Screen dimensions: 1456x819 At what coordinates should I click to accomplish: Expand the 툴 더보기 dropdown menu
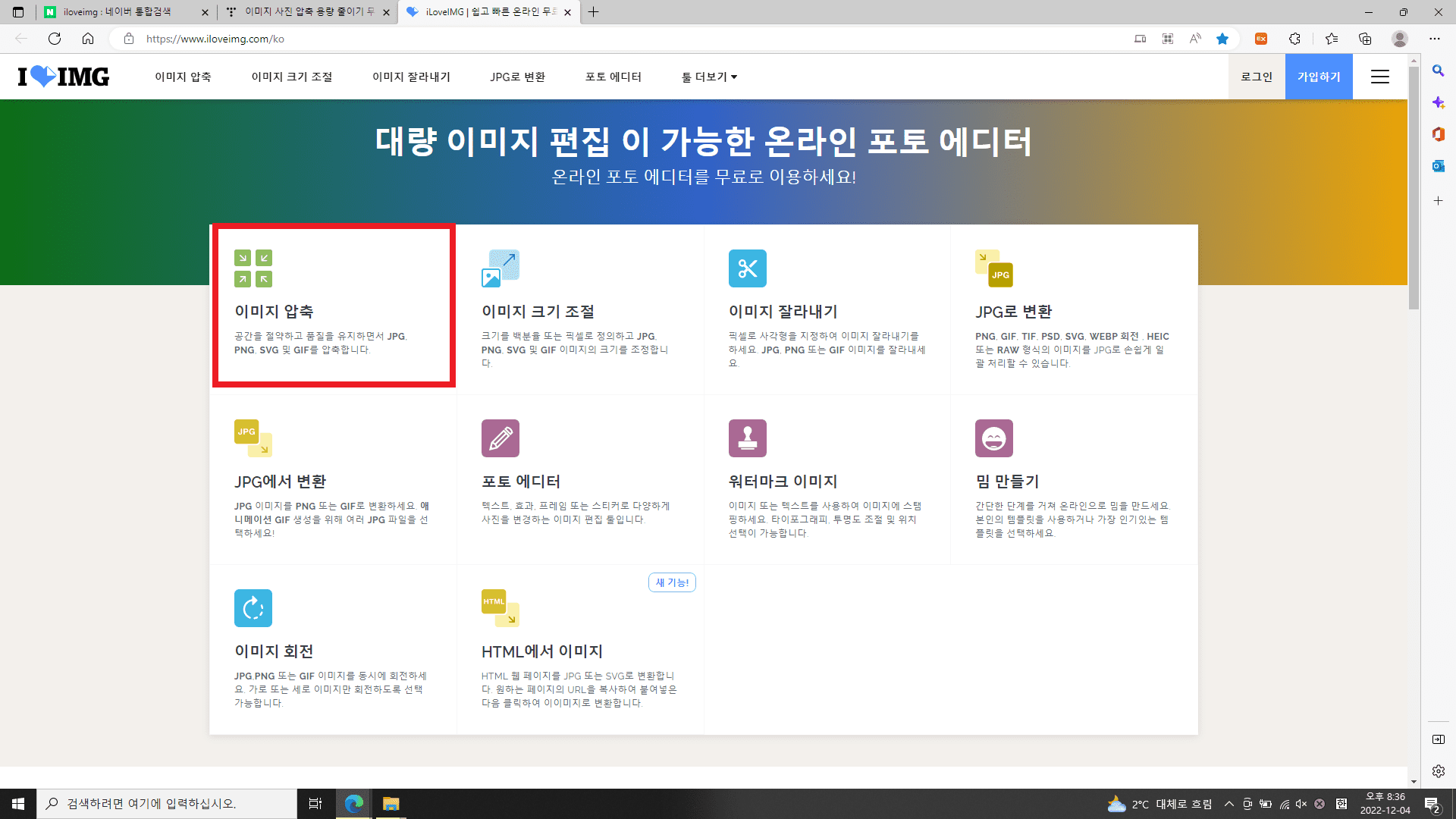point(709,77)
